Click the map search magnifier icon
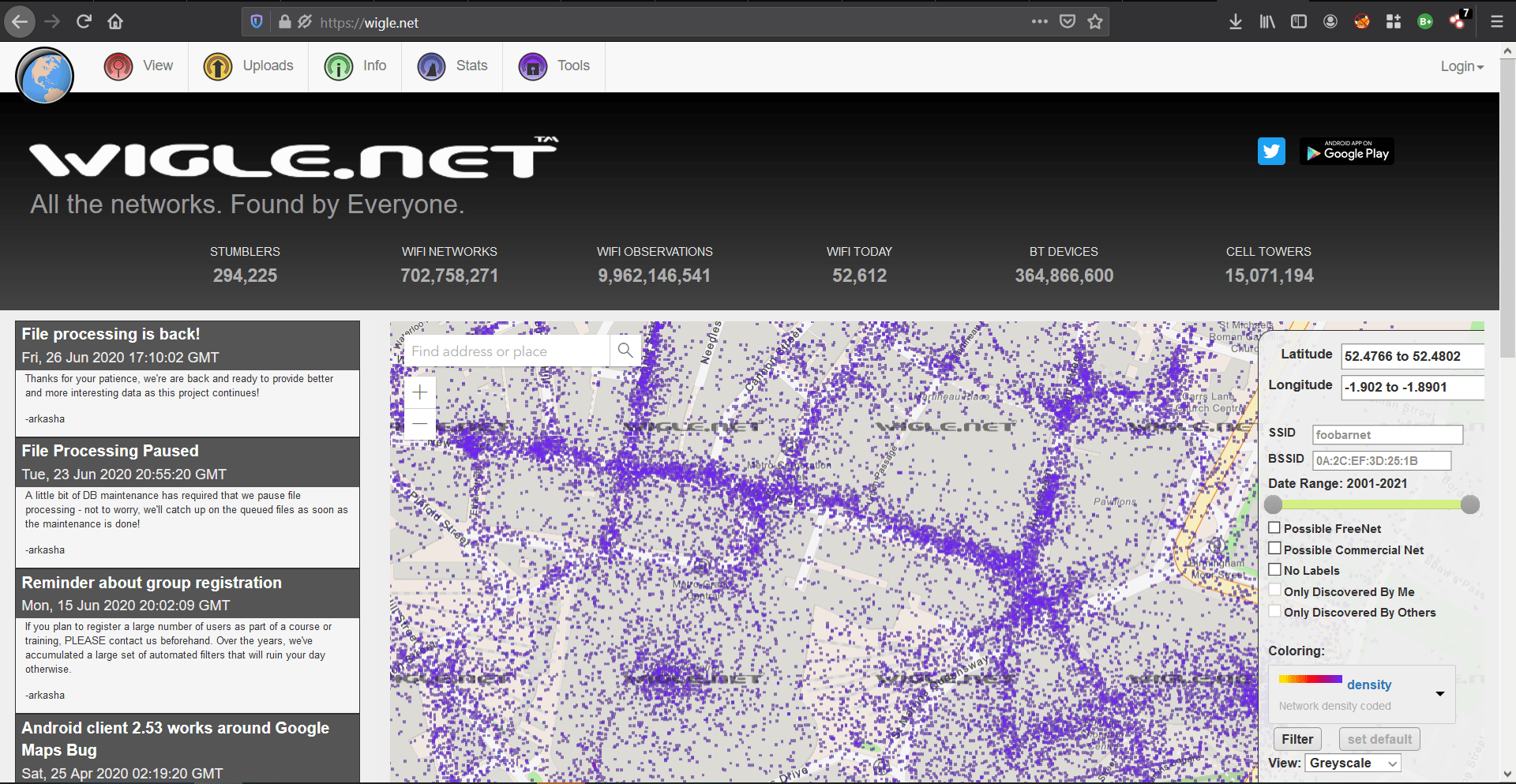The image size is (1516, 784). coord(625,351)
